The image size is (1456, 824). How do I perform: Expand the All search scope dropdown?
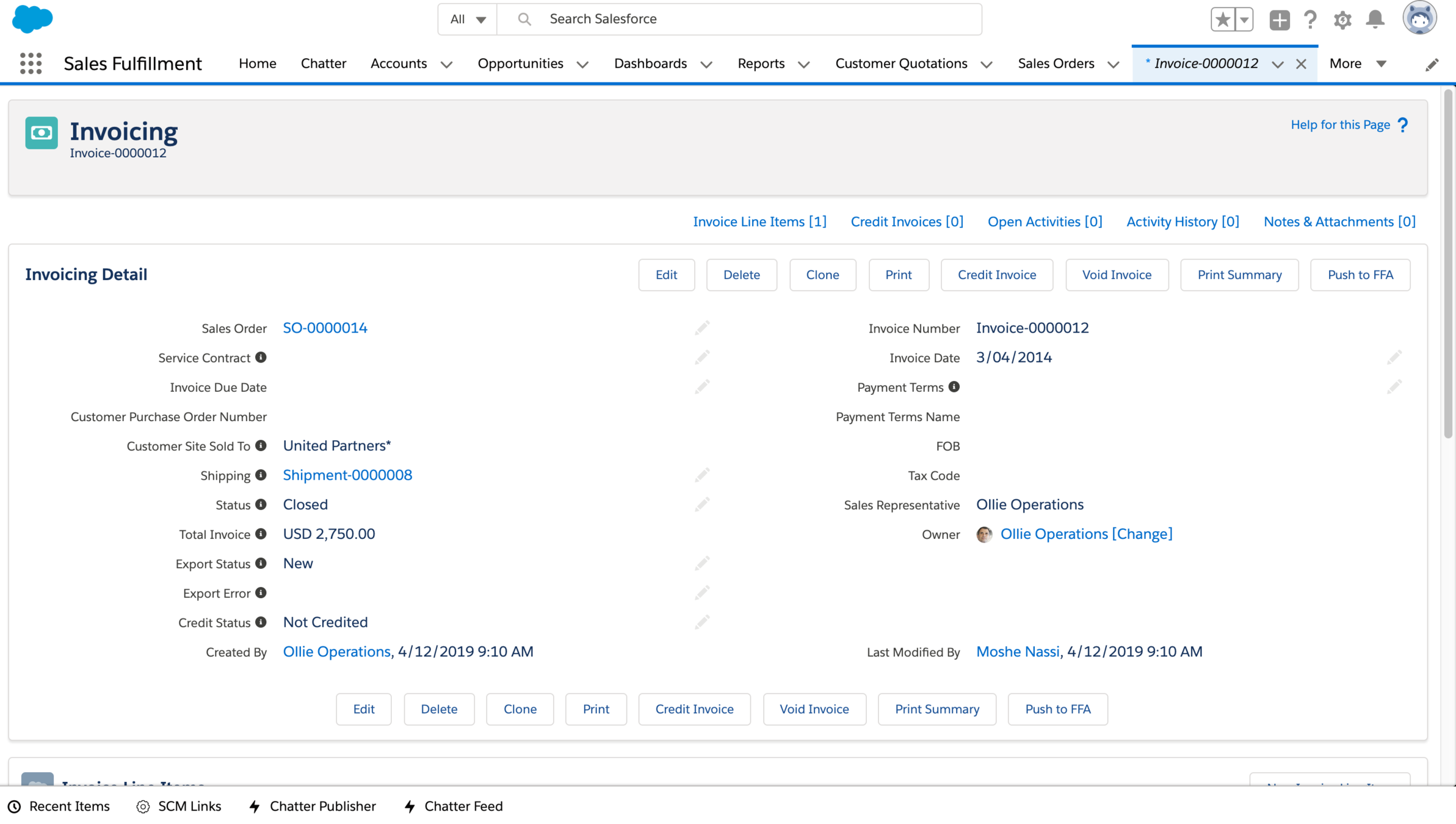tap(468, 19)
